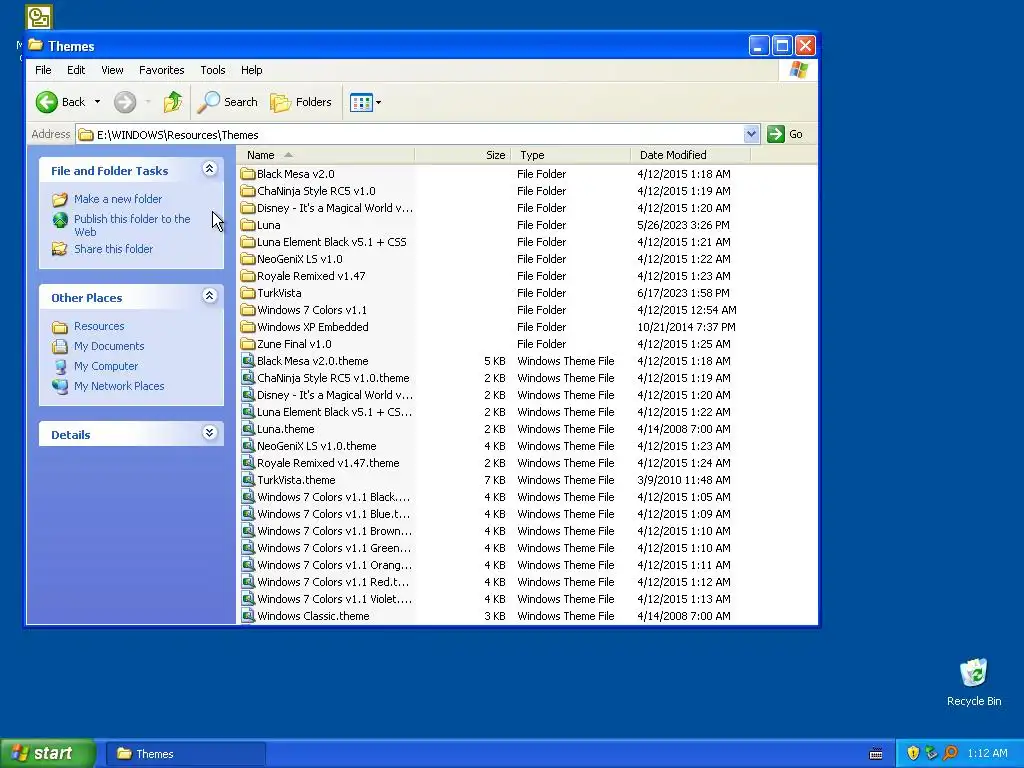The image size is (1024, 768).
Task: Select Windows 7 Colors v1.1 Orange theme name
Action: click(334, 565)
